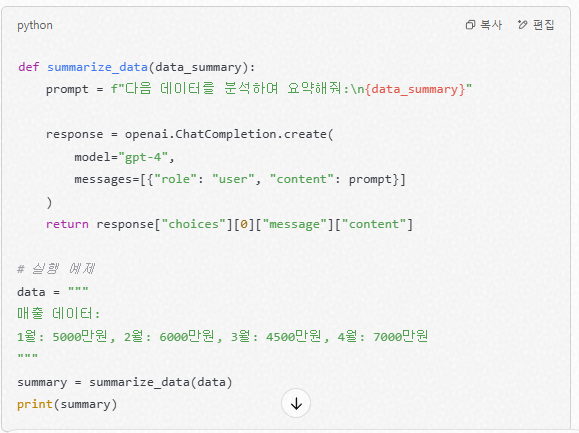
Task: Click the "1월: 5000만원" value
Action: coord(62,336)
